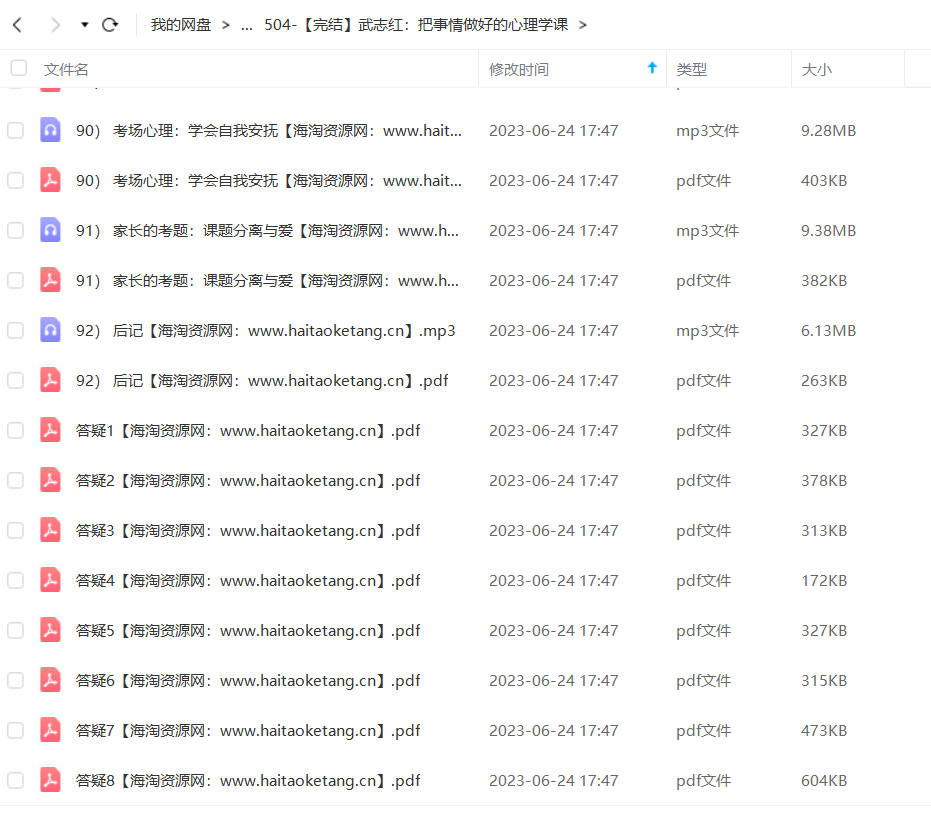
Task: Expand chevron after 我的网盘 breadcrumb
Action: pos(226,25)
